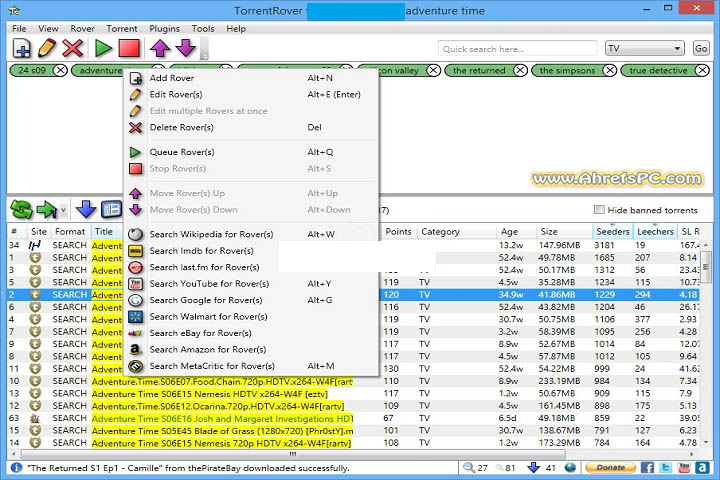Choose Search Amazon for Rover(s)
This screenshot has width=720, height=480.
pos(251,350)
